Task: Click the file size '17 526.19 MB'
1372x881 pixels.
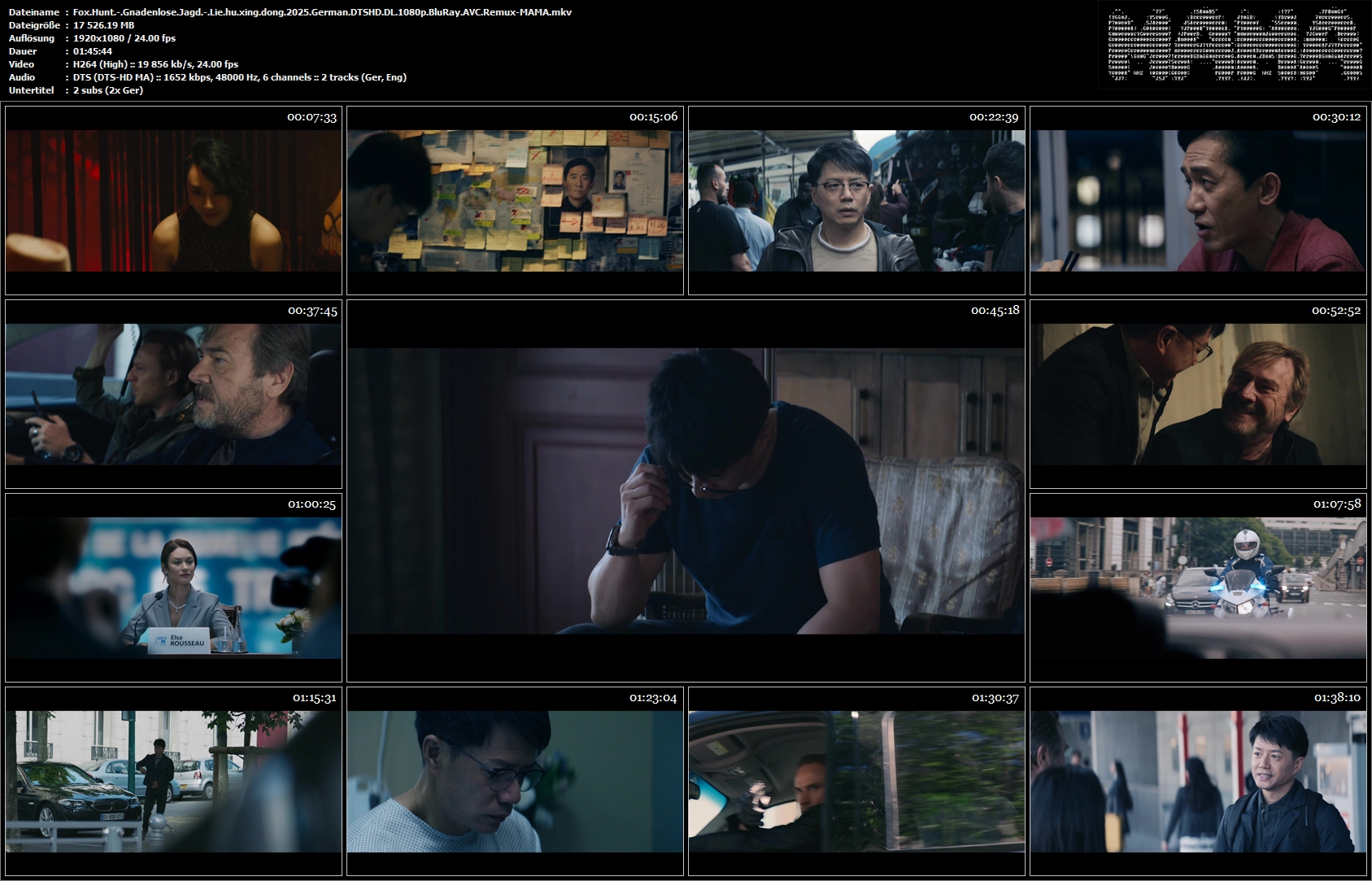Action: tap(104, 25)
